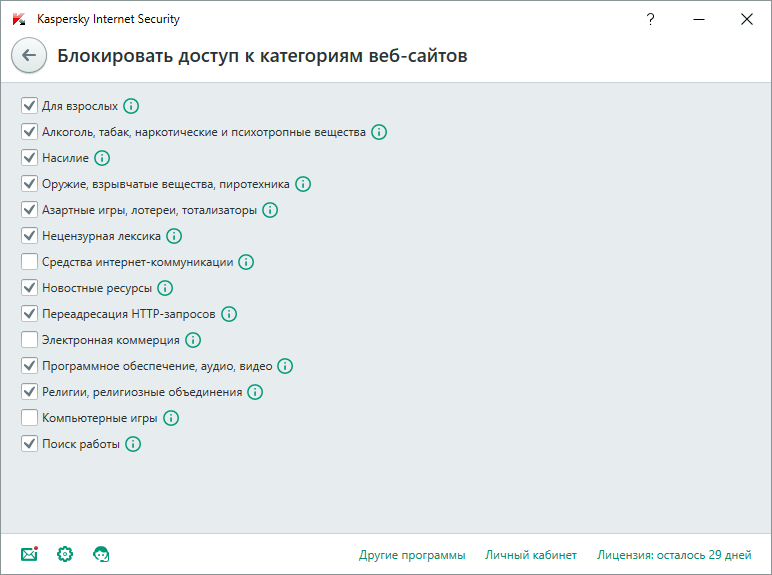772x575 pixels.
Task: Open 'Другие программы' link
Action: 412,555
